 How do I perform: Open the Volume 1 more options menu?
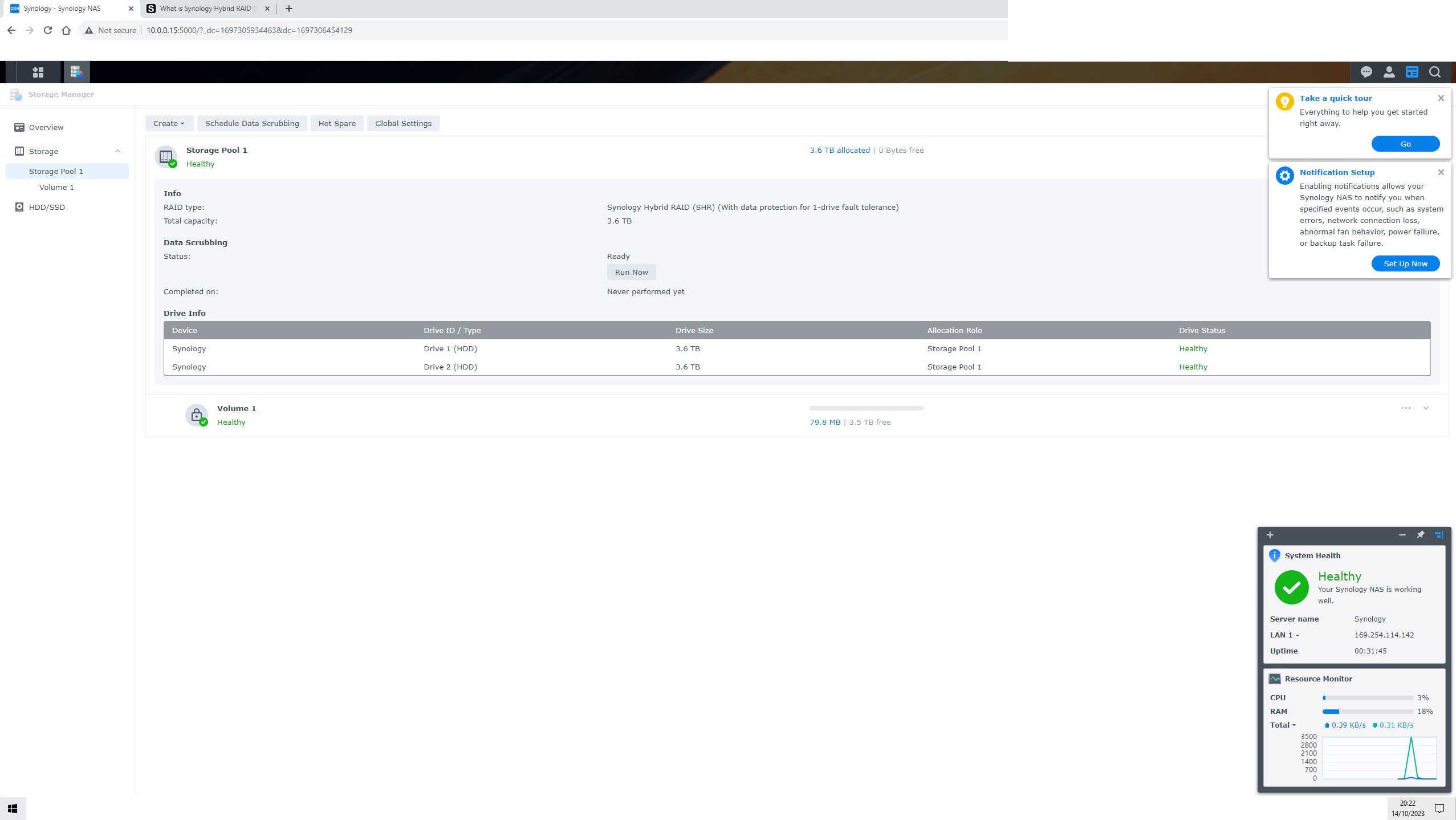click(1406, 408)
